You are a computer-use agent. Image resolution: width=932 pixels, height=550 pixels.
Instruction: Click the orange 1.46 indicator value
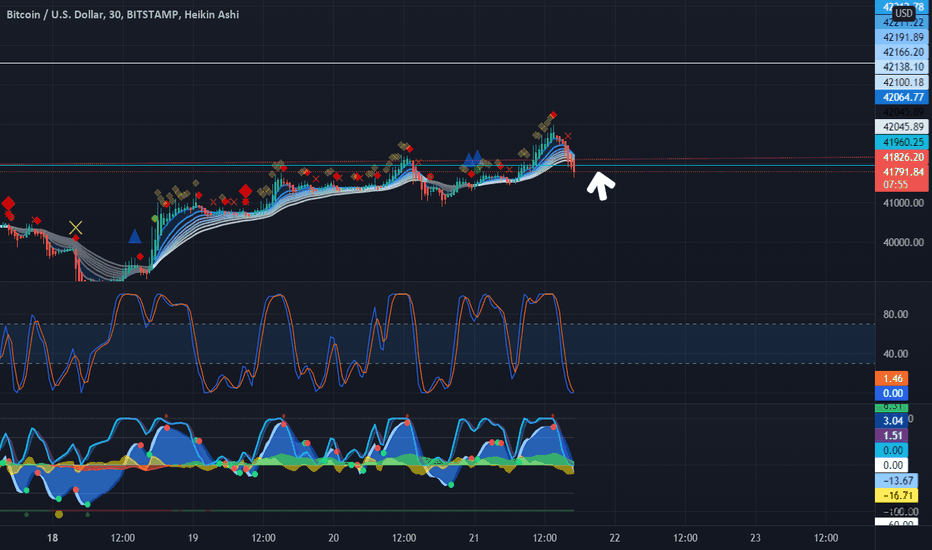(x=892, y=378)
